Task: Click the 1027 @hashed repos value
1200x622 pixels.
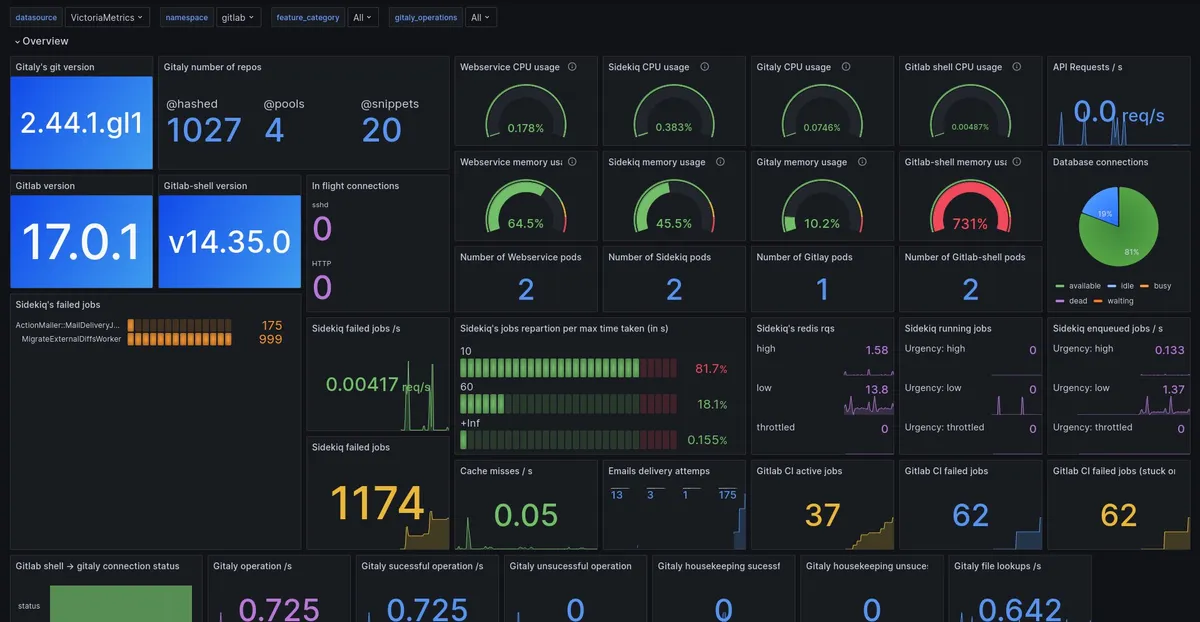Action: point(204,130)
